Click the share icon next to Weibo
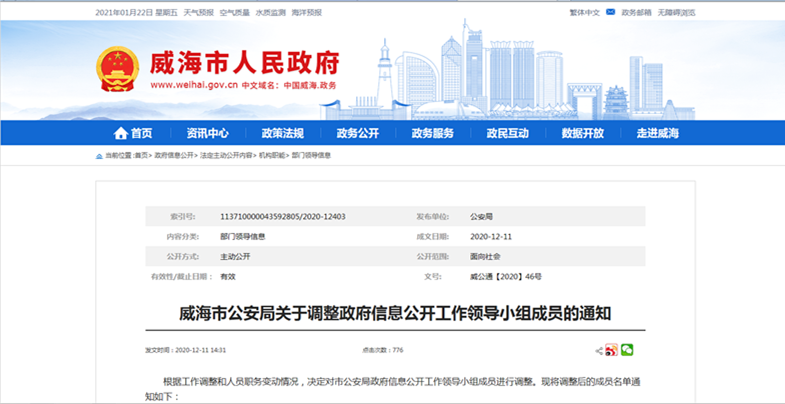 coord(598,351)
